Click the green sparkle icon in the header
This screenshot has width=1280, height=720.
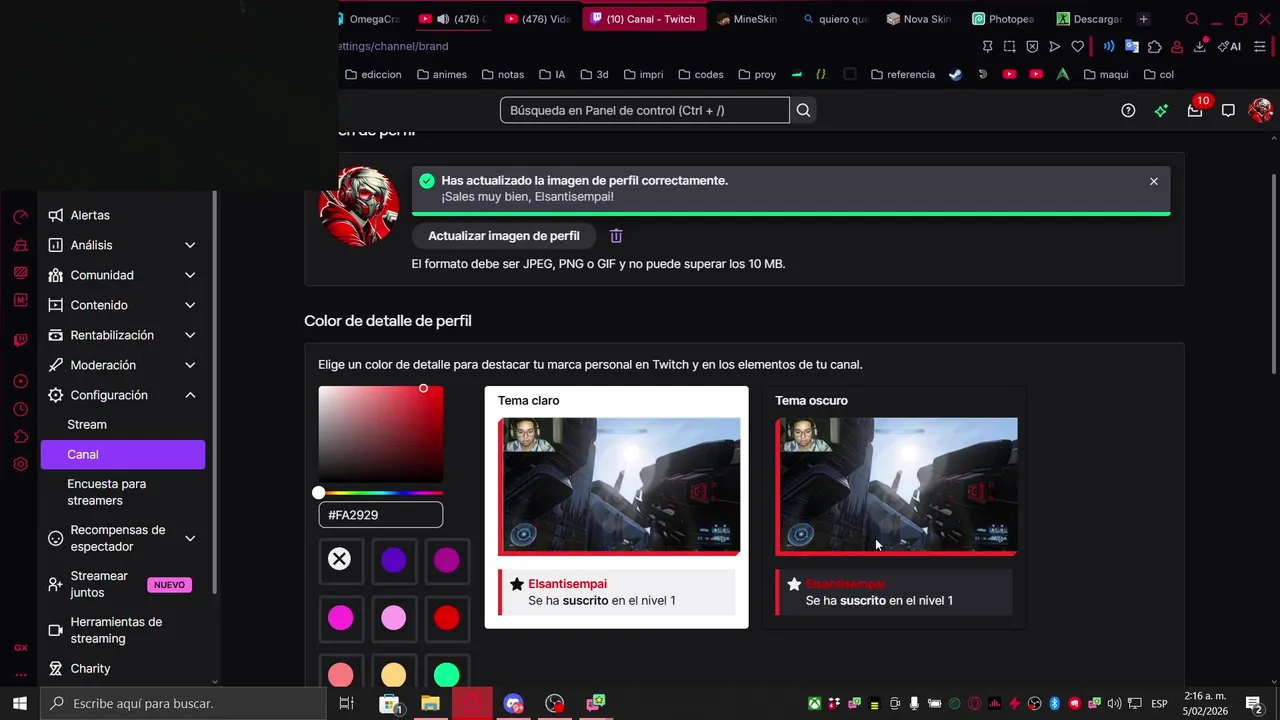tap(1161, 110)
